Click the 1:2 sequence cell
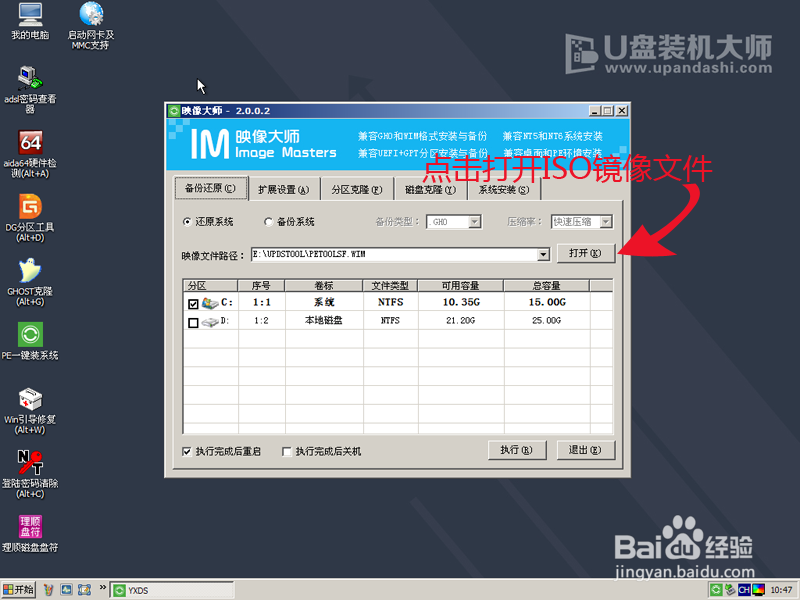 (x=262, y=320)
